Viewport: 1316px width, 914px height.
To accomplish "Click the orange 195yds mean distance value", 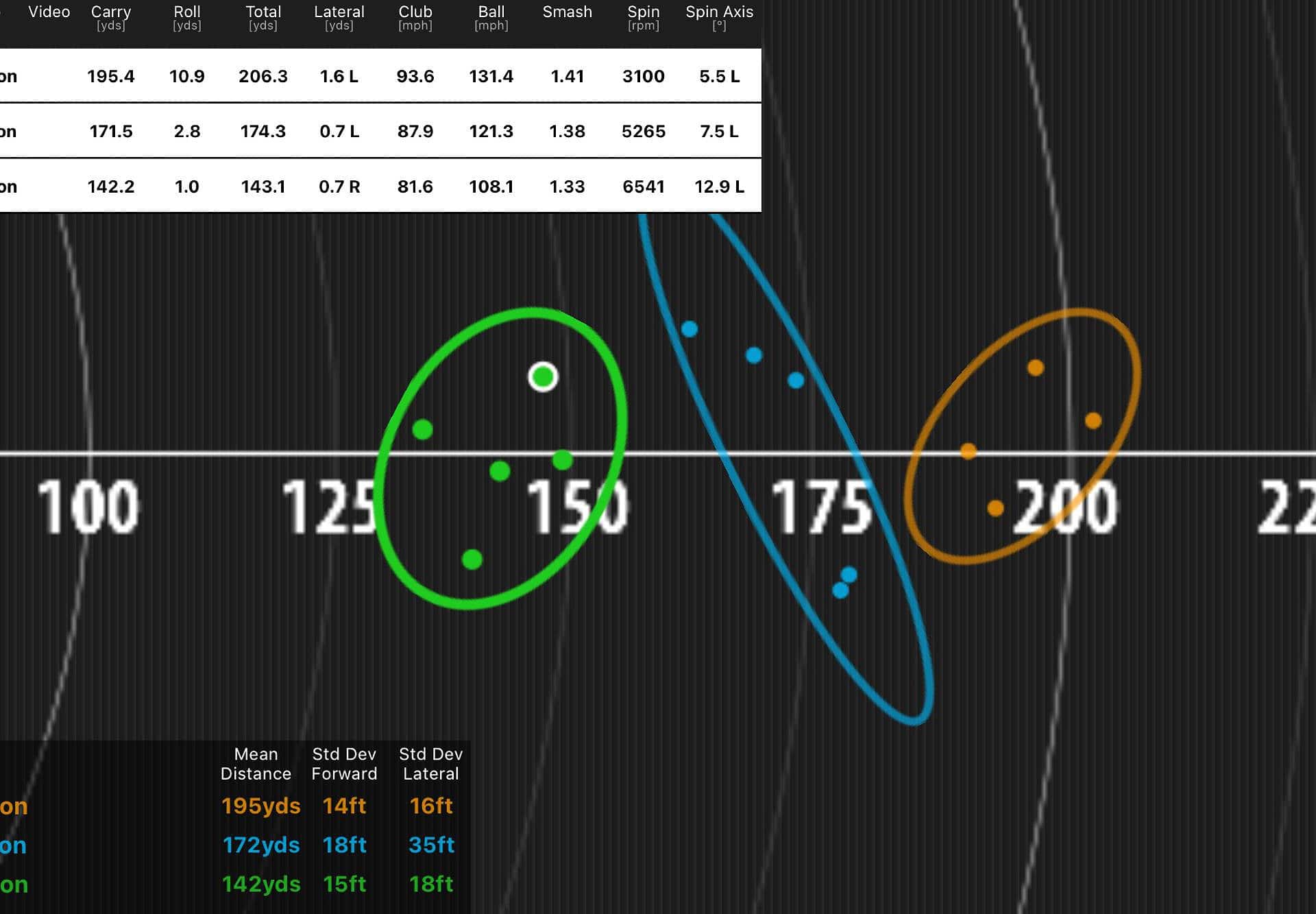I will tap(260, 806).
